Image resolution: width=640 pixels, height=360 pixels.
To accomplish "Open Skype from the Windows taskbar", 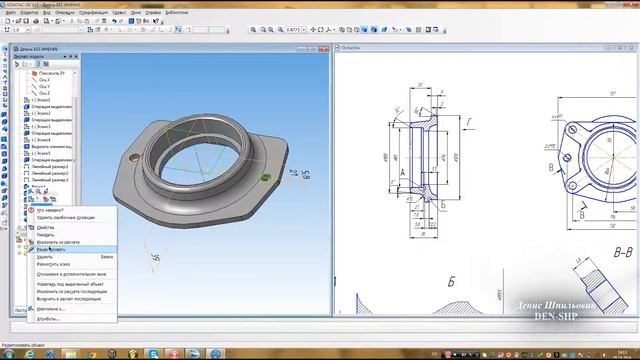I will coord(153,353).
